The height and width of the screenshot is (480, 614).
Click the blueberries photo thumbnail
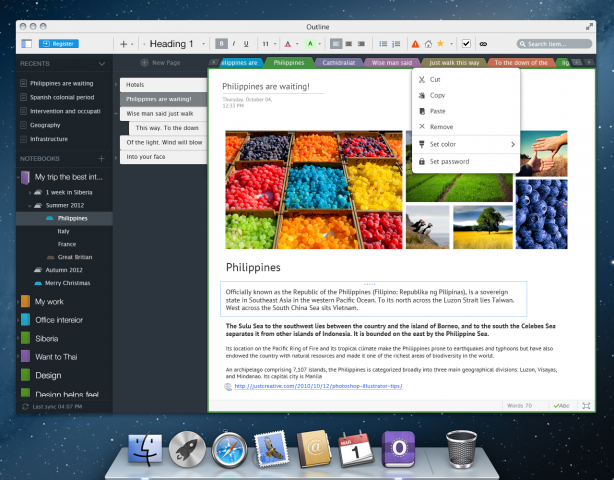point(542,214)
